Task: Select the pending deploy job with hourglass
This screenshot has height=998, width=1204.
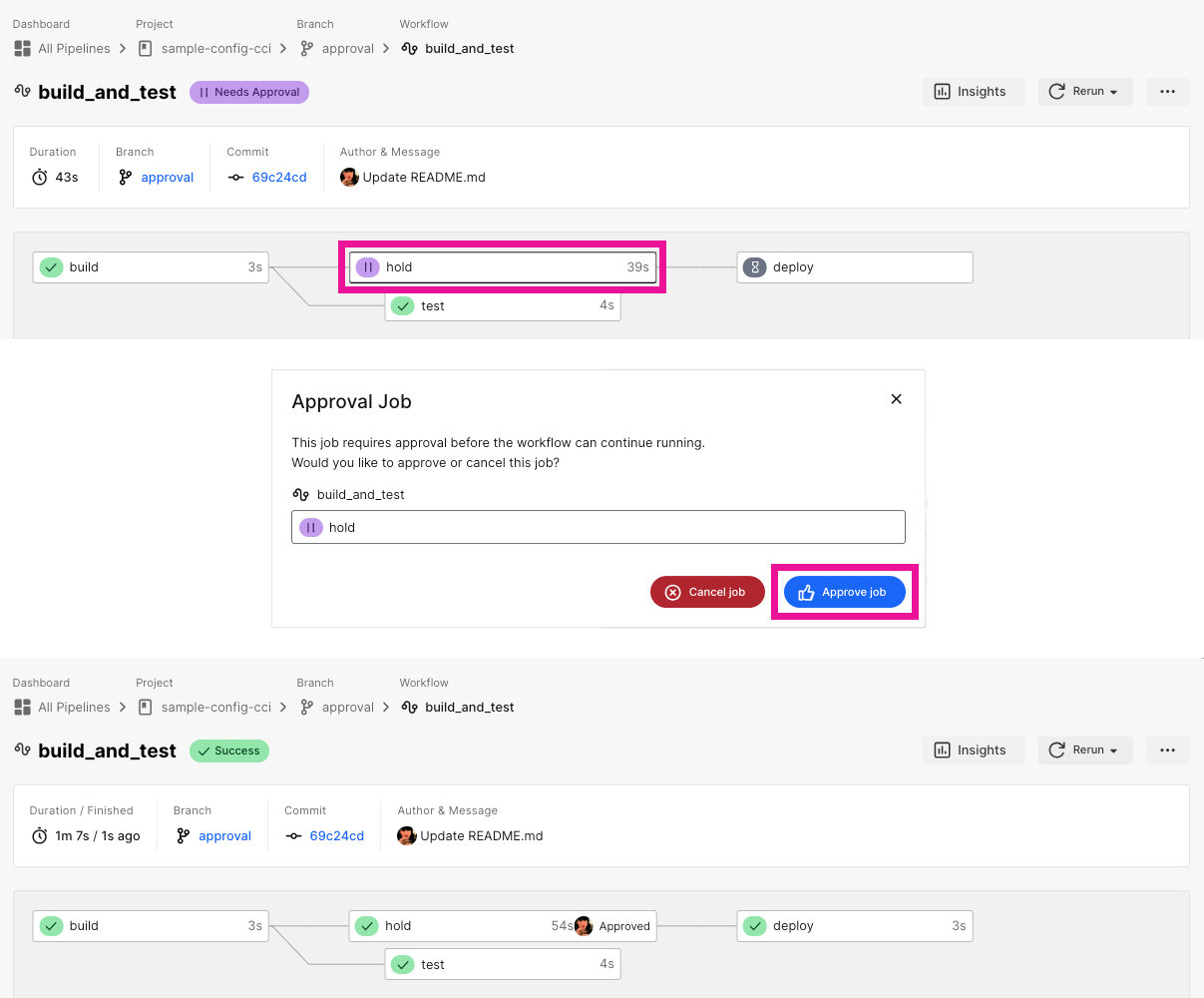Action: (x=855, y=267)
